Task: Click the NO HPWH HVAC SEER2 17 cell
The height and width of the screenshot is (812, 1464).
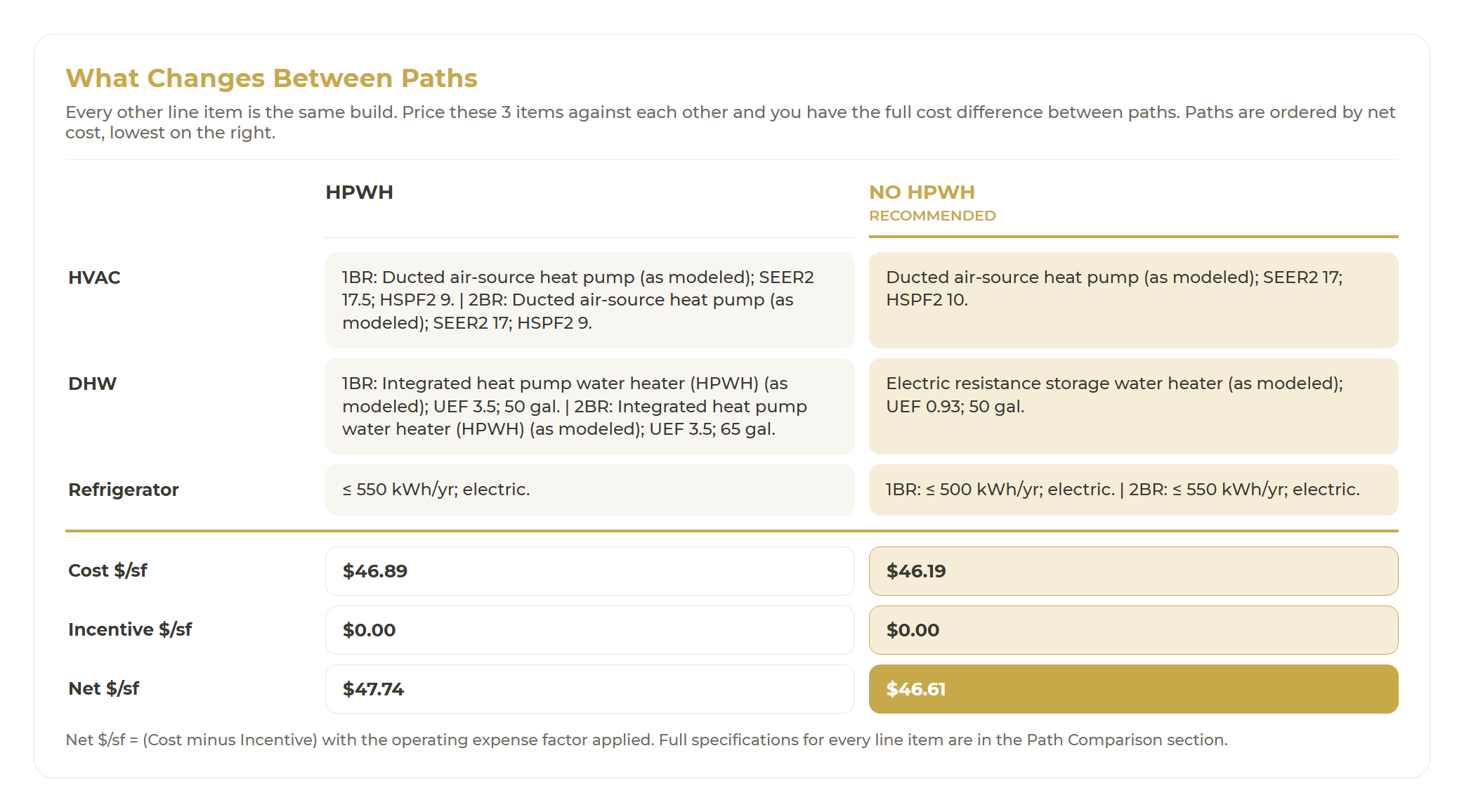Action: click(x=1133, y=300)
